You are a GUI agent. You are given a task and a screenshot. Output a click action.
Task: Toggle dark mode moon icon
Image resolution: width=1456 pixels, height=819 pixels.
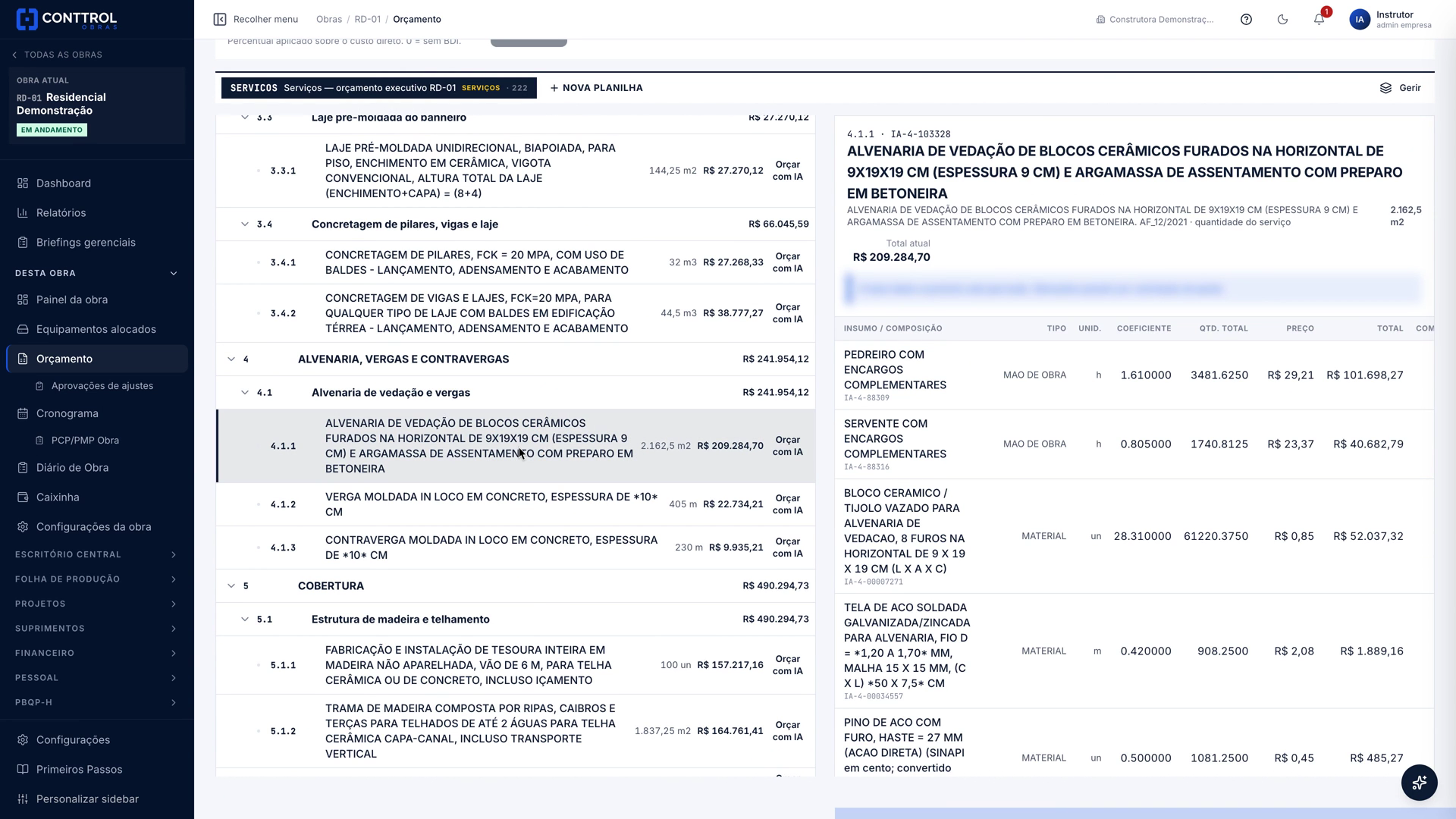1282,19
